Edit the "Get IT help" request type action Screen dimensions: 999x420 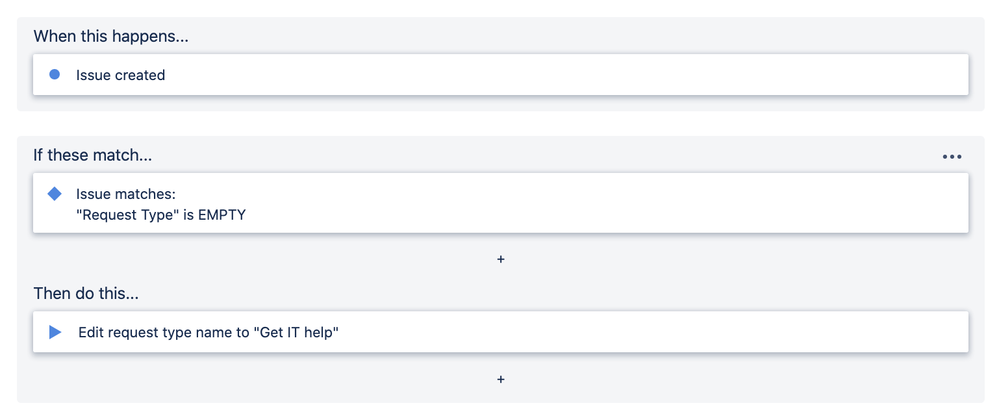[501, 331]
